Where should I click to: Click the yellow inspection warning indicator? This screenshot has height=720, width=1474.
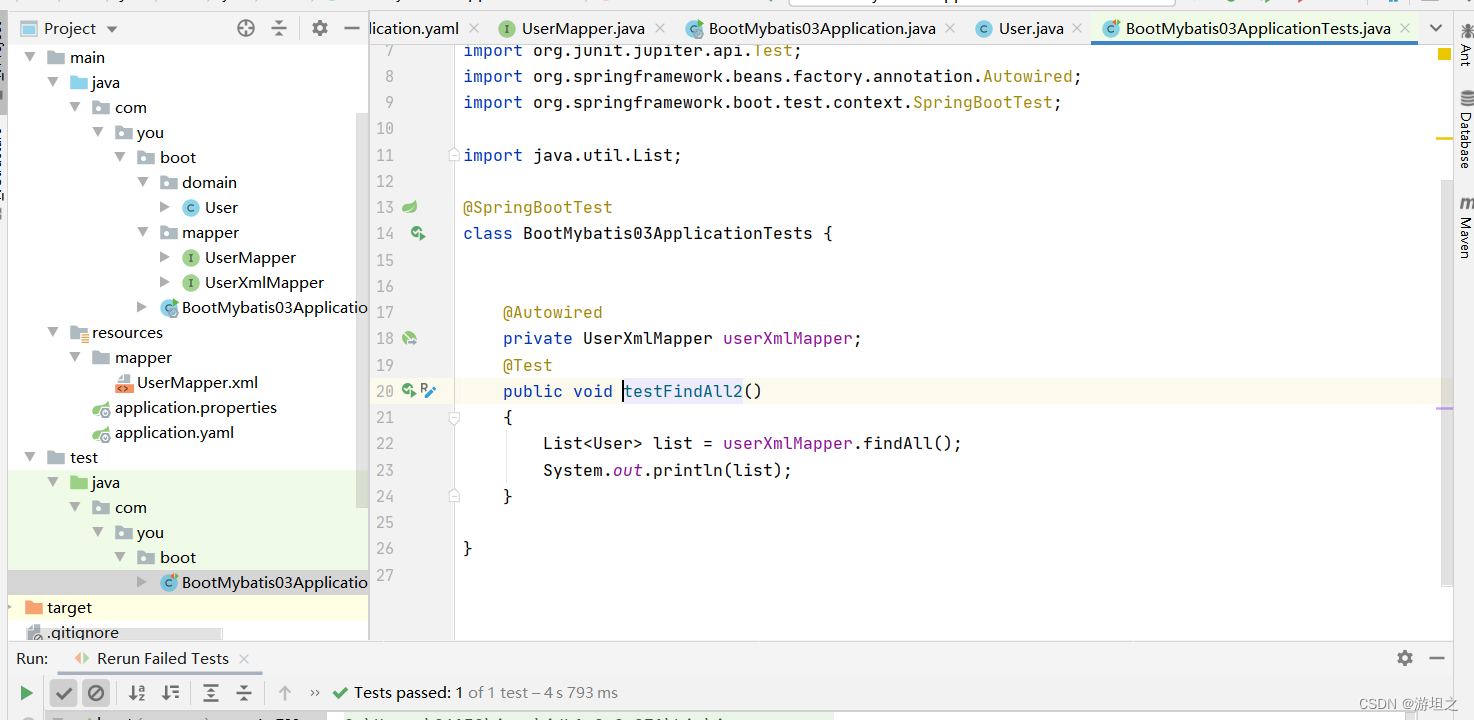1444,54
